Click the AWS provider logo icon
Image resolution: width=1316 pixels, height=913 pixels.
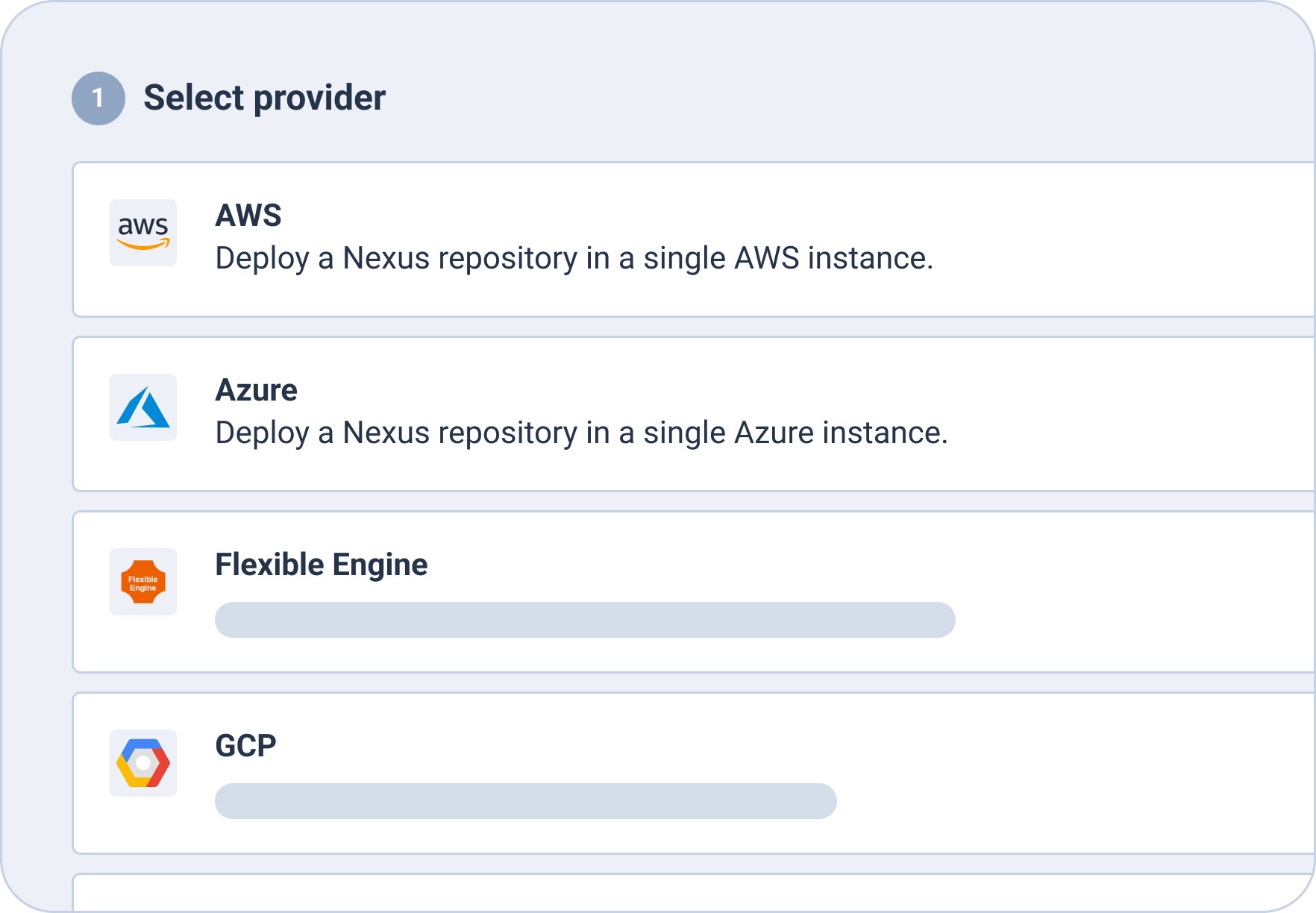point(143,233)
